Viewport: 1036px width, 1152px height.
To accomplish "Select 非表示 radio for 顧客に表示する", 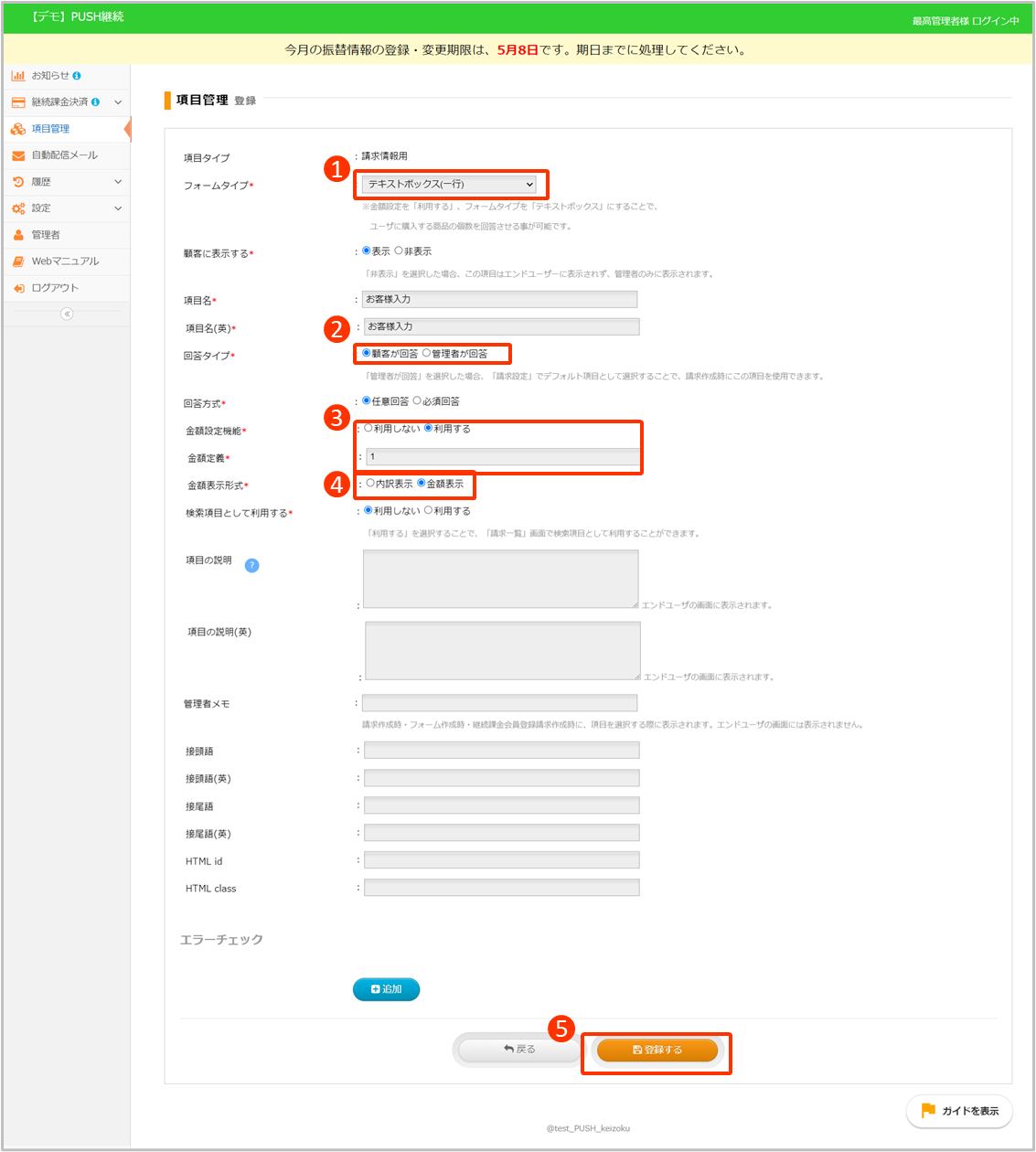I will pos(399,251).
